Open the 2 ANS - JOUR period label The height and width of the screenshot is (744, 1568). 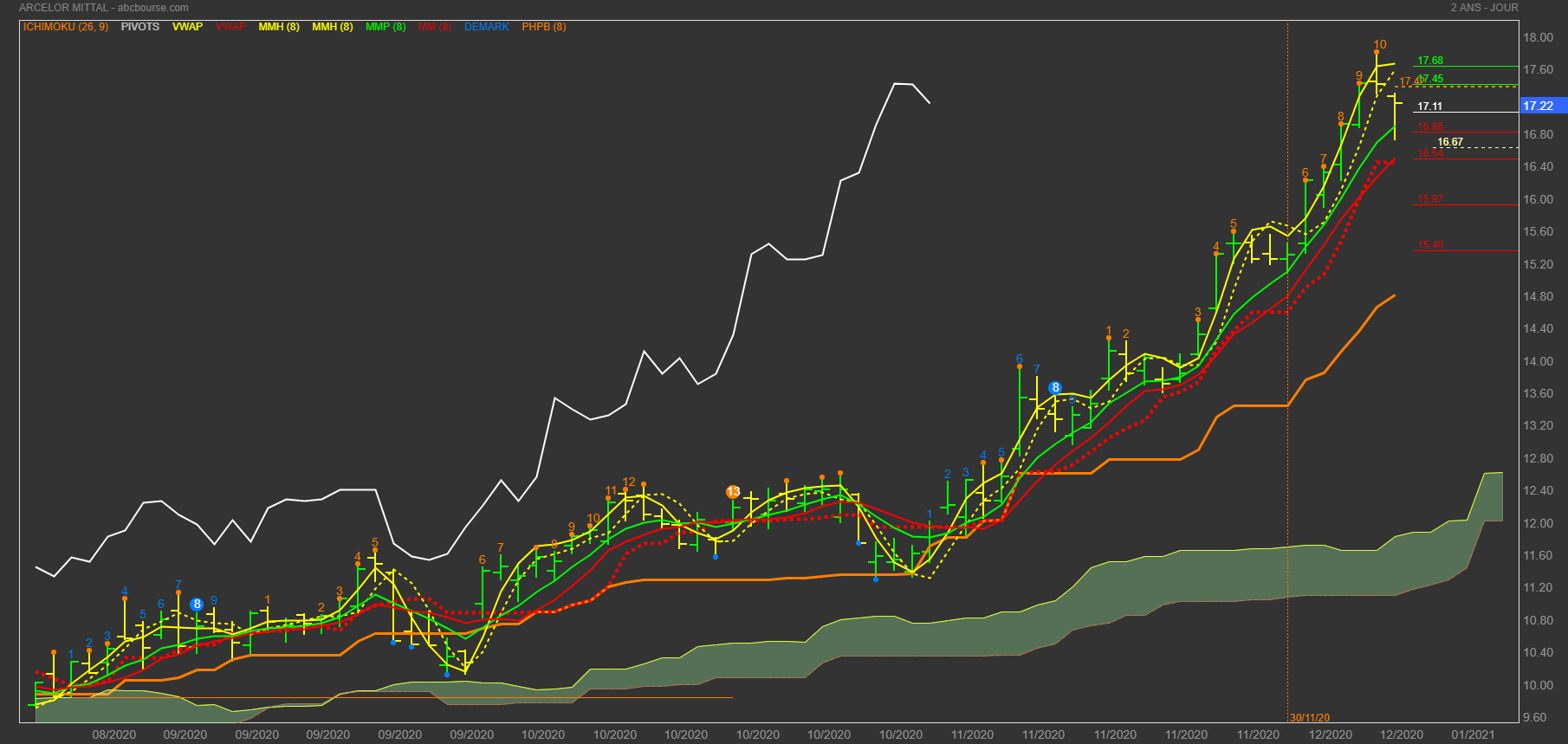(x=1485, y=8)
